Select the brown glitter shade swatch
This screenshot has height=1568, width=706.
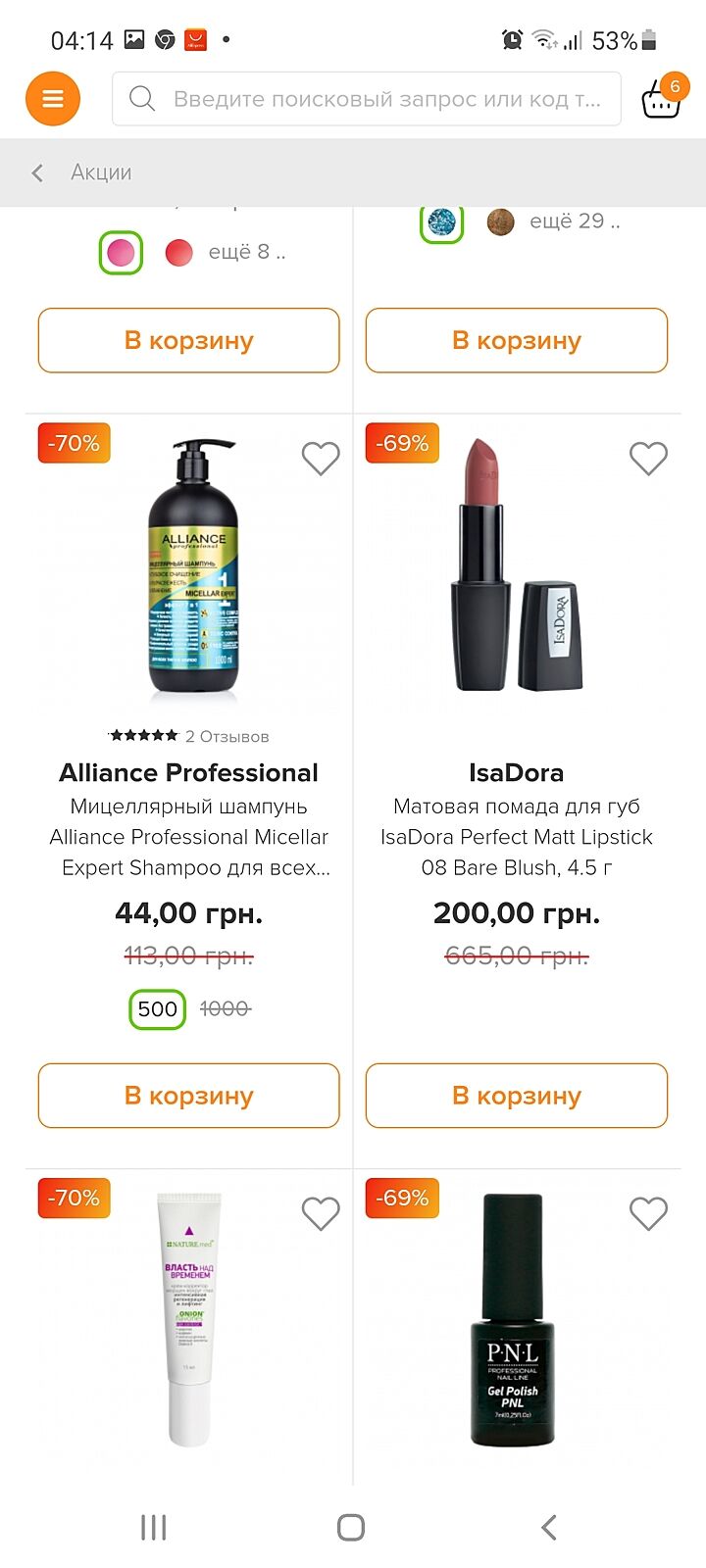[501, 221]
